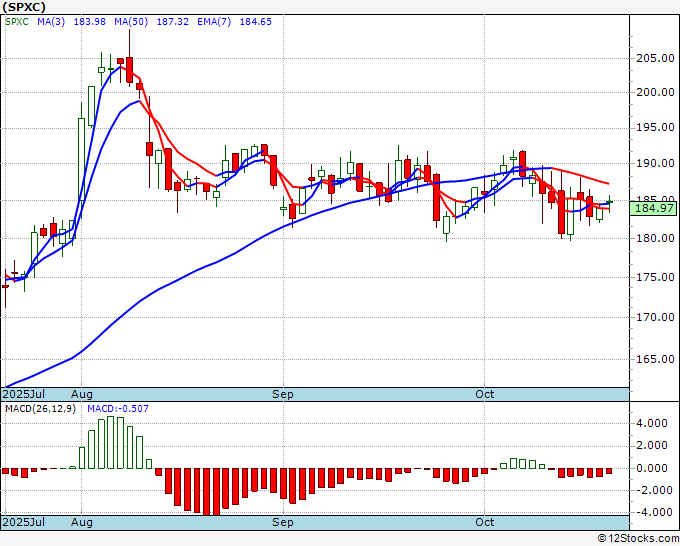This screenshot has height=546, width=680.
Task: Click the 2025Jul label on MACD axis
Action: (24, 522)
